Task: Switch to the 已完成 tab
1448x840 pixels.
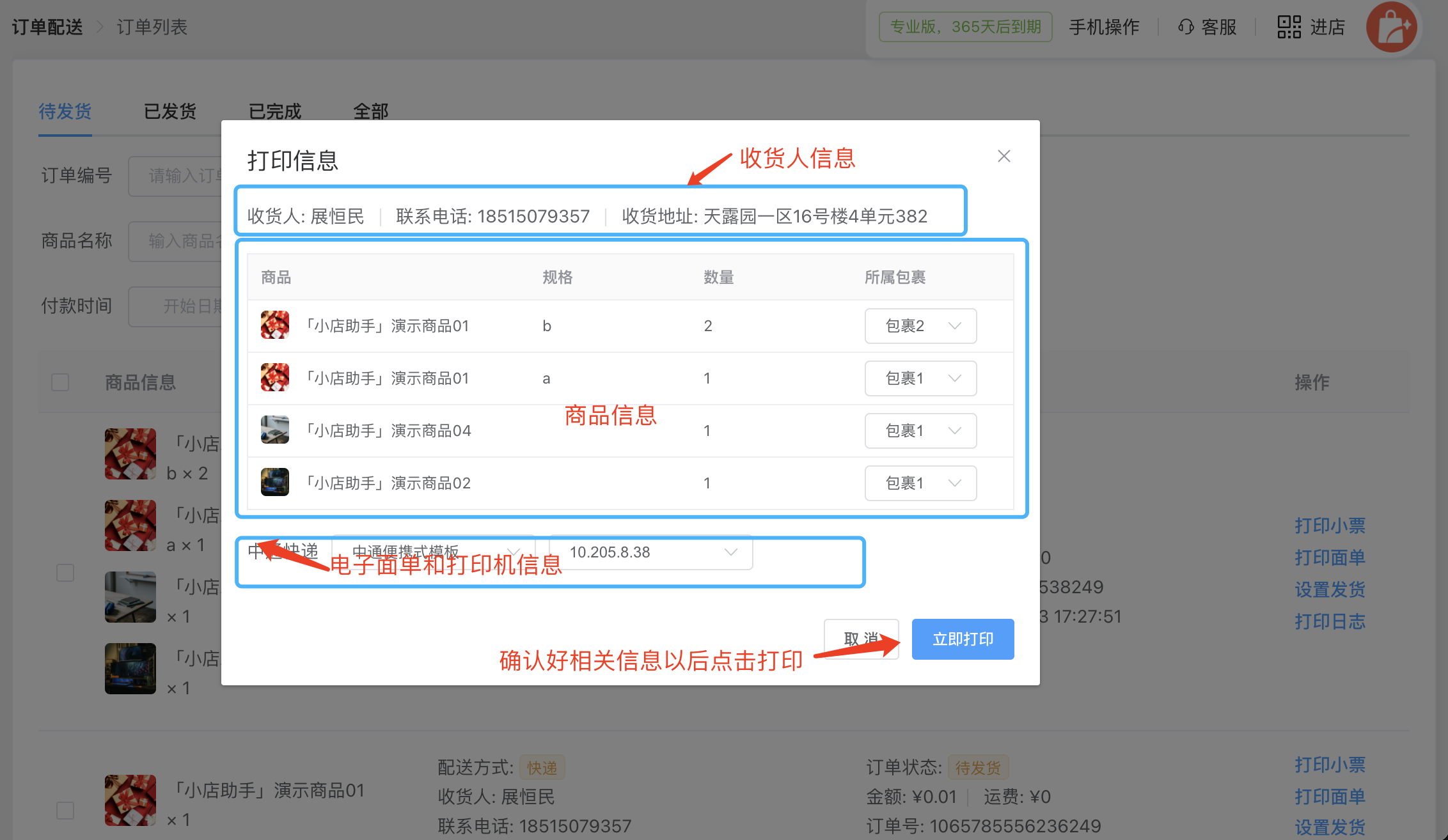Action: click(x=275, y=112)
